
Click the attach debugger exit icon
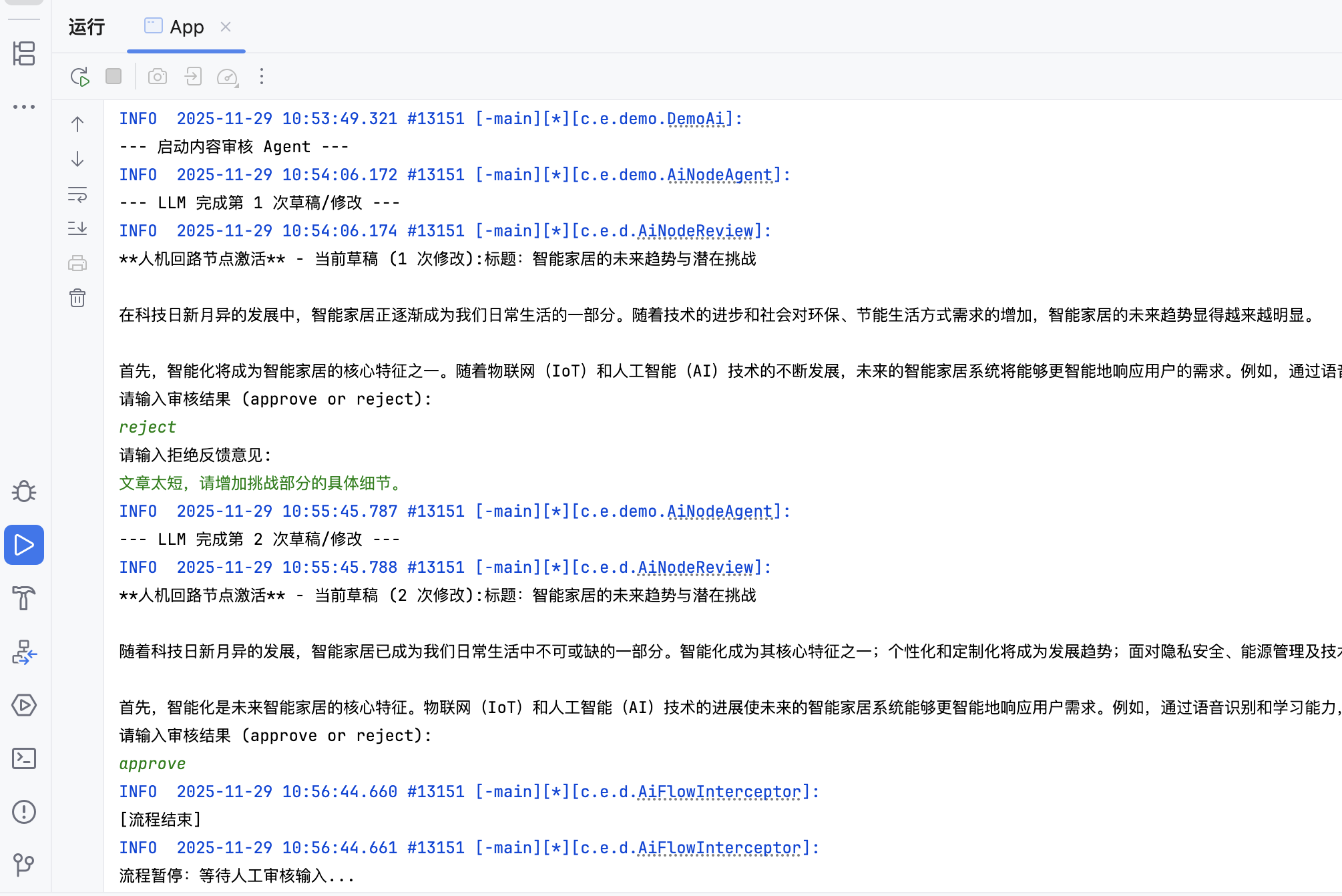193,76
